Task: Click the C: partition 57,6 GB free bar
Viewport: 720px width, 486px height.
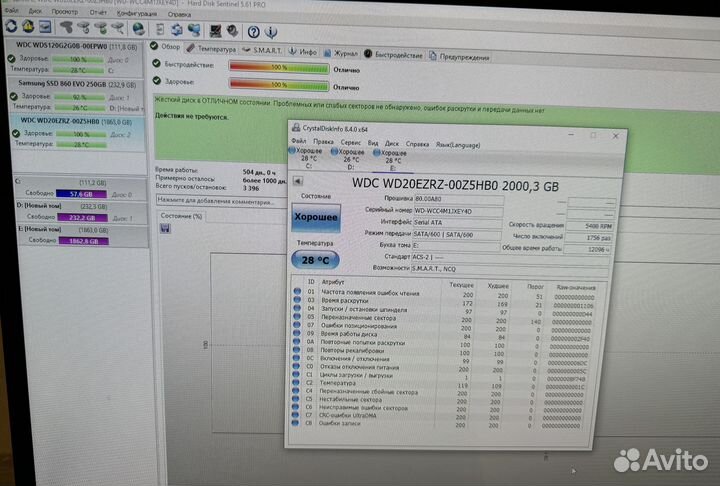Action: pos(81,194)
